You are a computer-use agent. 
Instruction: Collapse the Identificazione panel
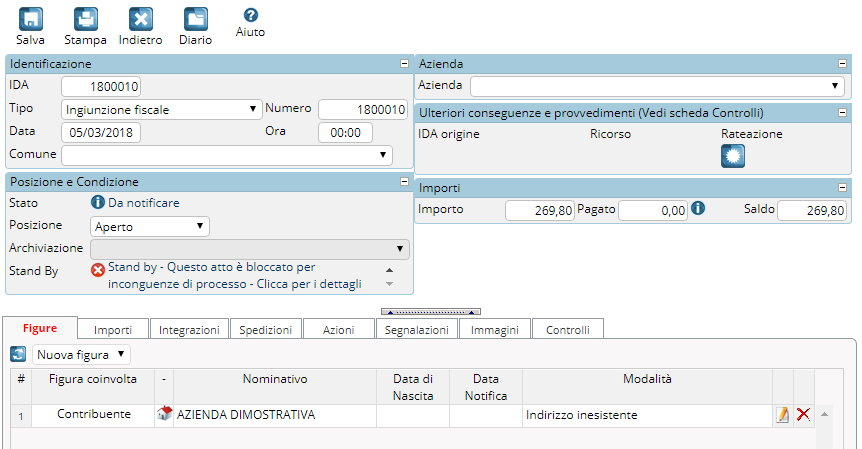point(404,64)
